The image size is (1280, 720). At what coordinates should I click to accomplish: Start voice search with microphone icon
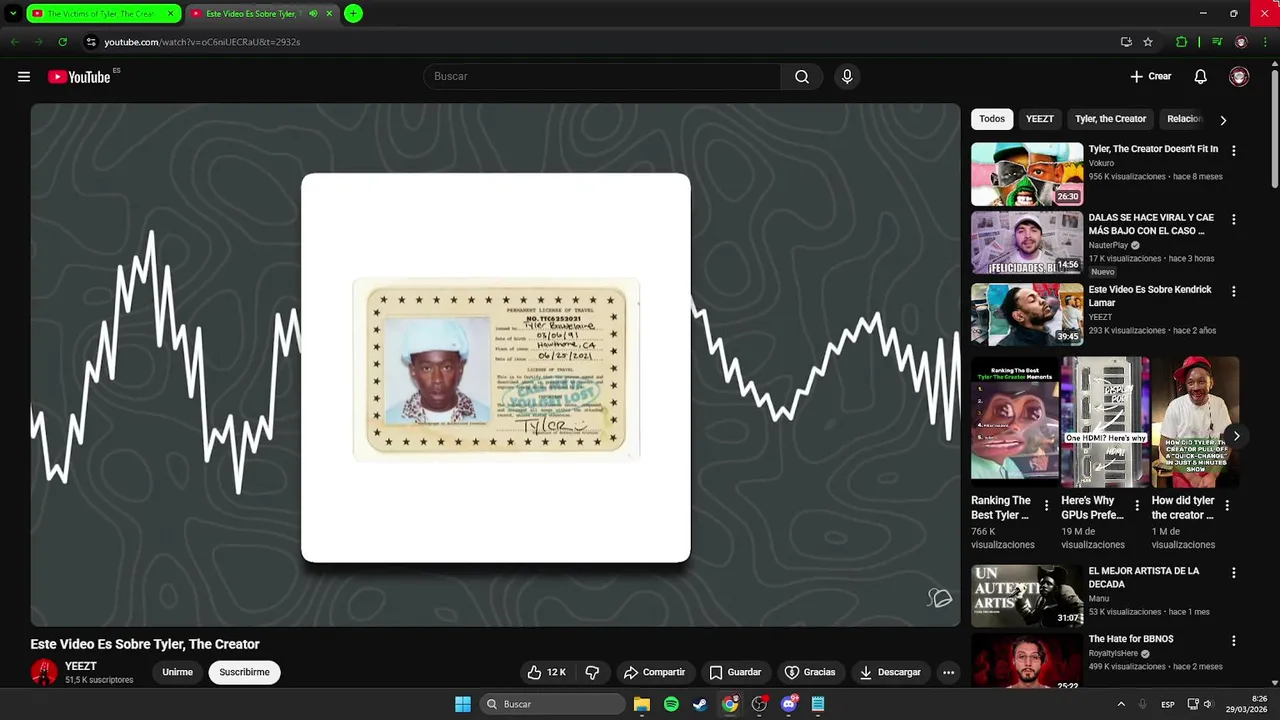[x=847, y=77]
